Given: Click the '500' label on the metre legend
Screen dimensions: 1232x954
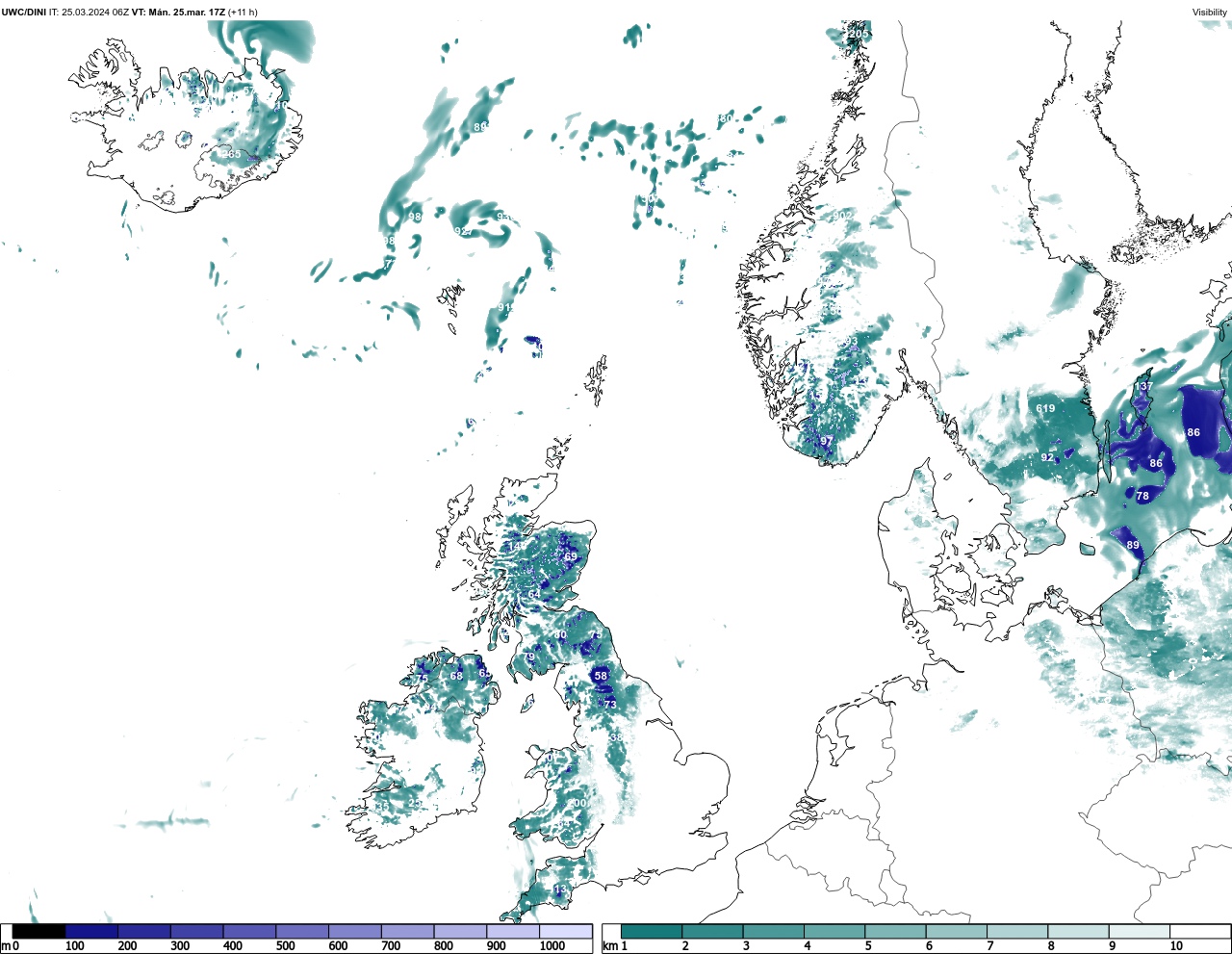Looking at the screenshot, I should pos(285,946).
